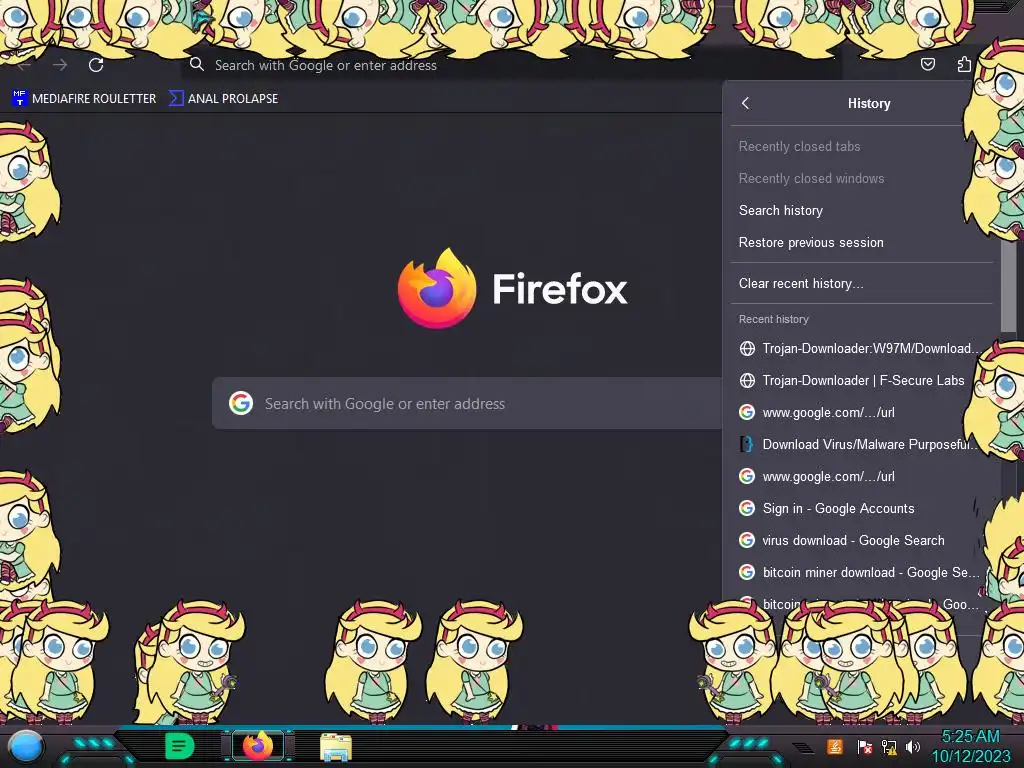Open network status tray icon

point(889,746)
